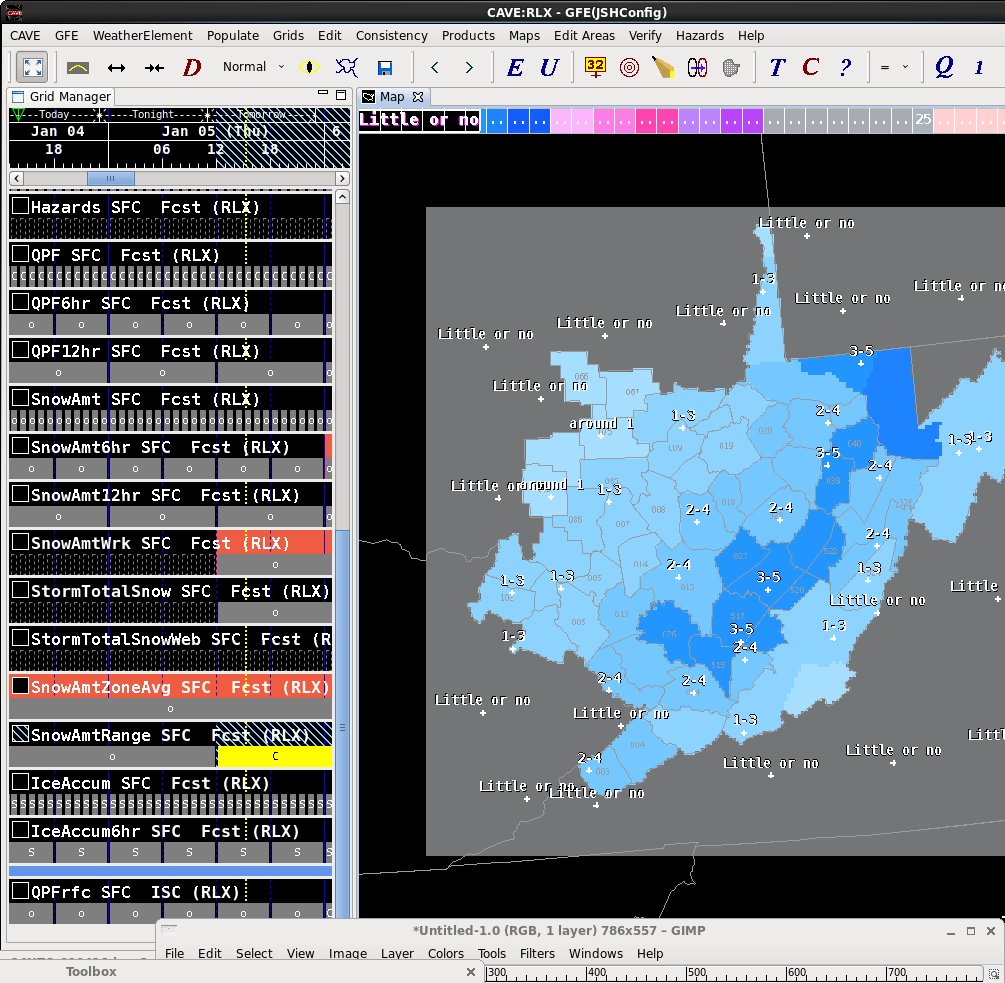Minimize the Grid Manager panel
Image resolution: width=1005 pixels, height=983 pixels.
(x=322, y=94)
